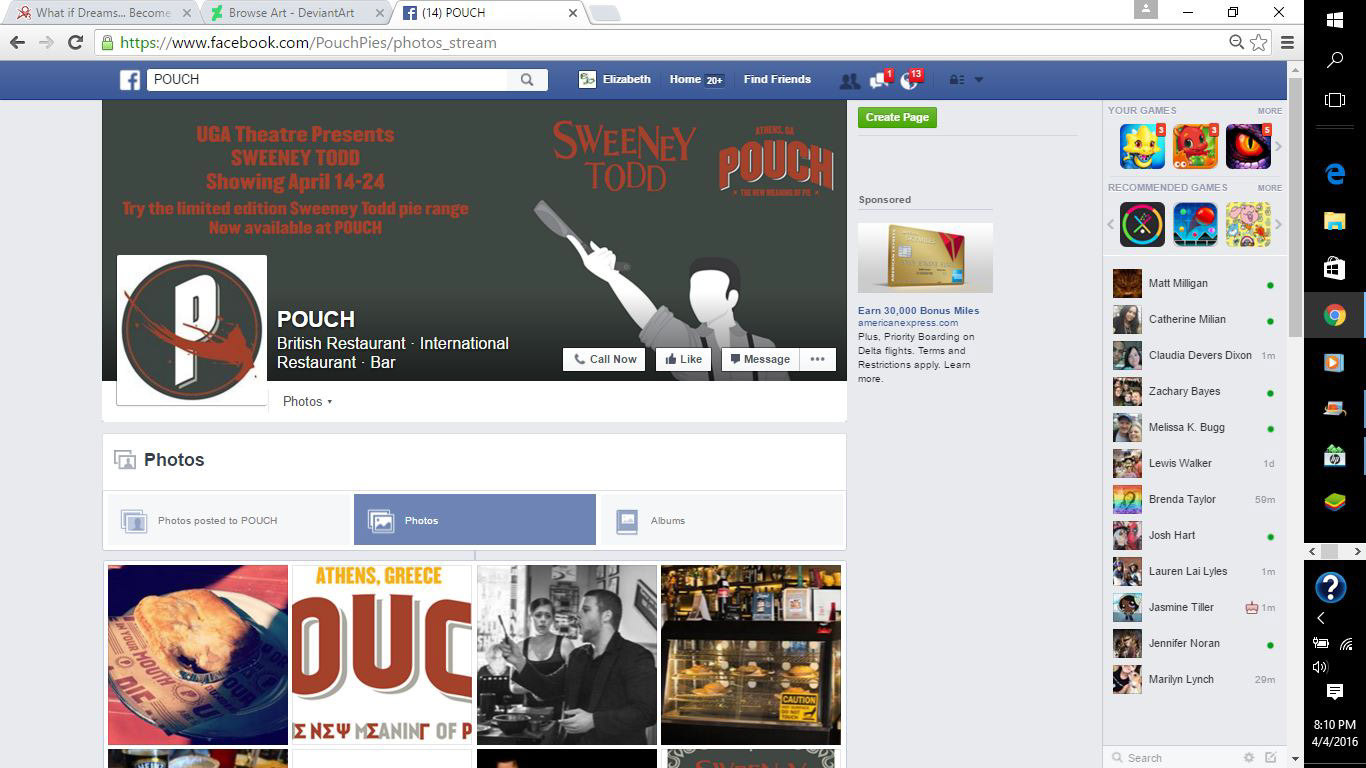The height and width of the screenshot is (768, 1366).
Task: Open friend requests icon
Action: pyautogui.click(x=849, y=81)
